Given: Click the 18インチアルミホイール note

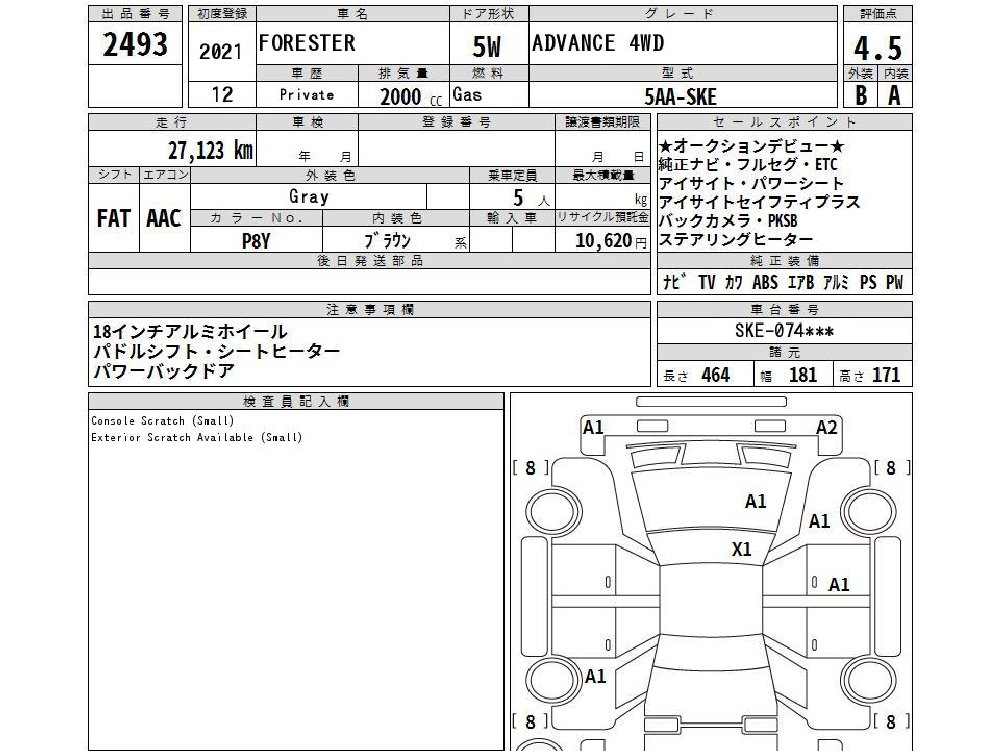Looking at the screenshot, I should tap(190, 331).
